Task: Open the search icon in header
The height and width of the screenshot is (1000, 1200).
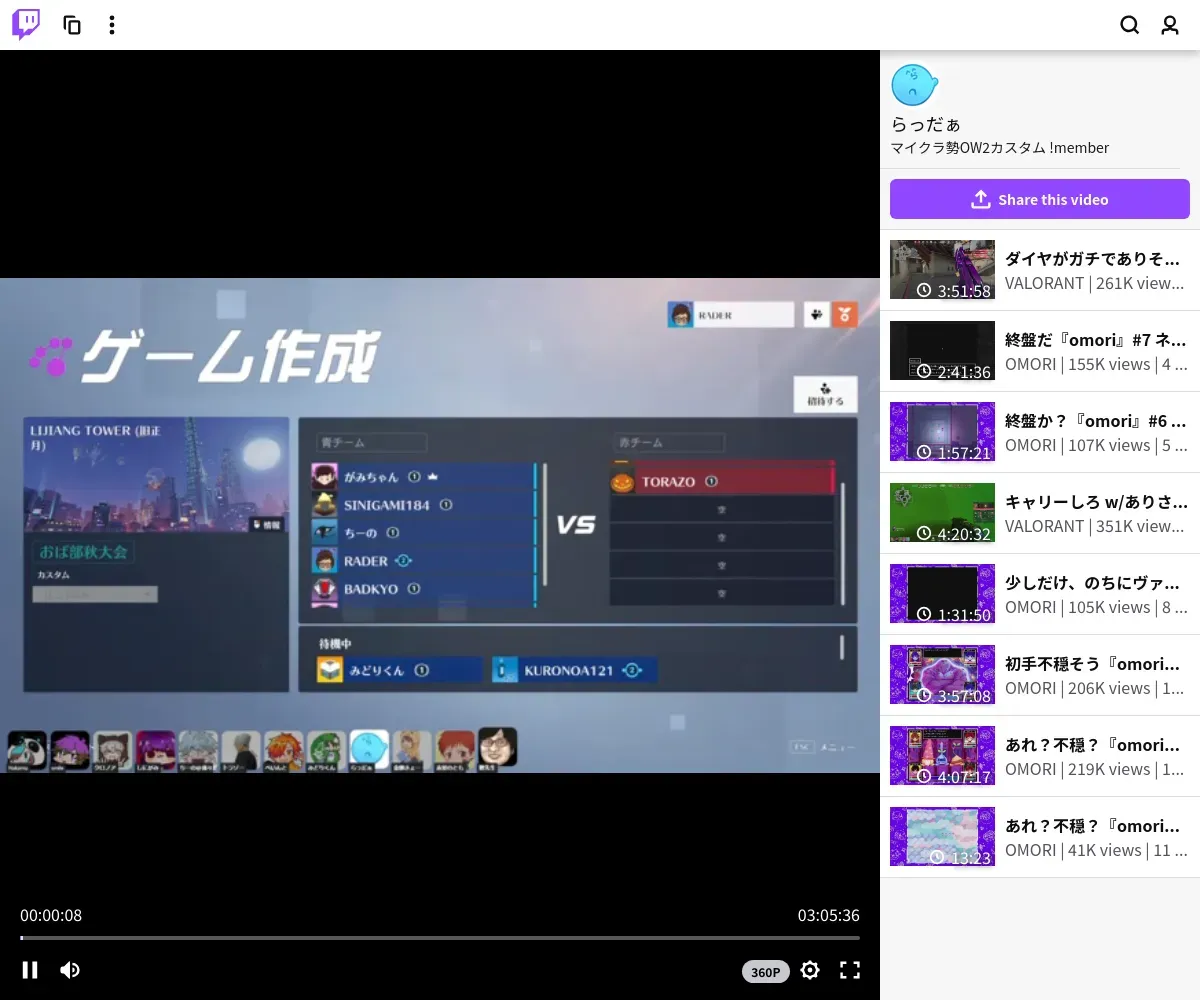Action: (1130, 25)
